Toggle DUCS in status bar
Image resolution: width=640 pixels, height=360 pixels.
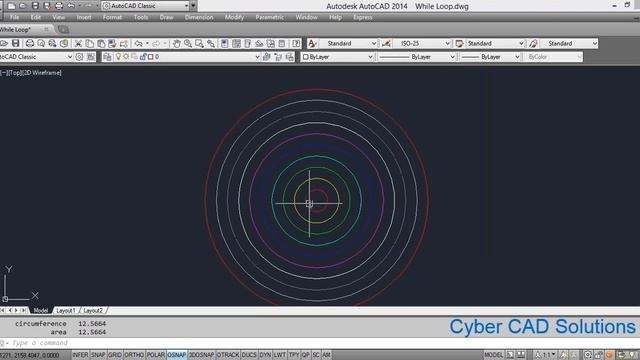pos(249,355)
